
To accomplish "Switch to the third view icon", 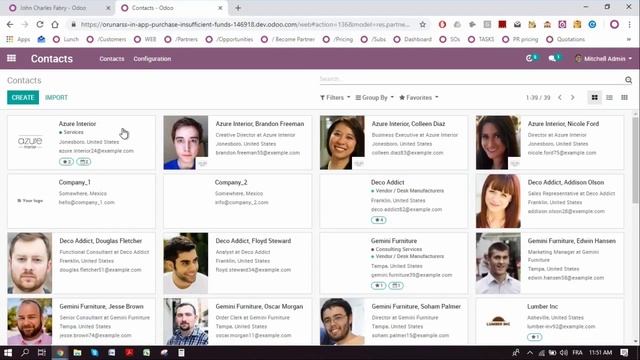I will click(624, 98).
